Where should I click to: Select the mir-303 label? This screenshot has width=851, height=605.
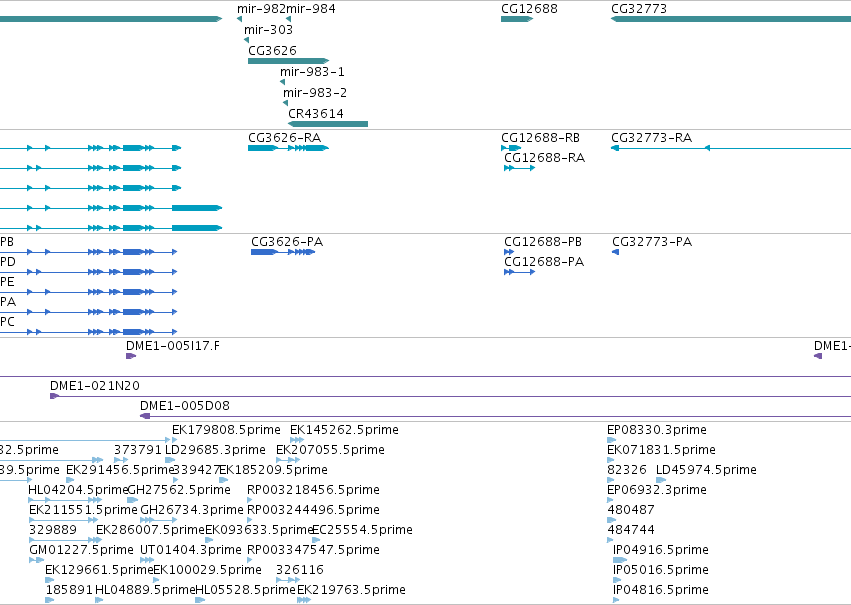(268, 29)
